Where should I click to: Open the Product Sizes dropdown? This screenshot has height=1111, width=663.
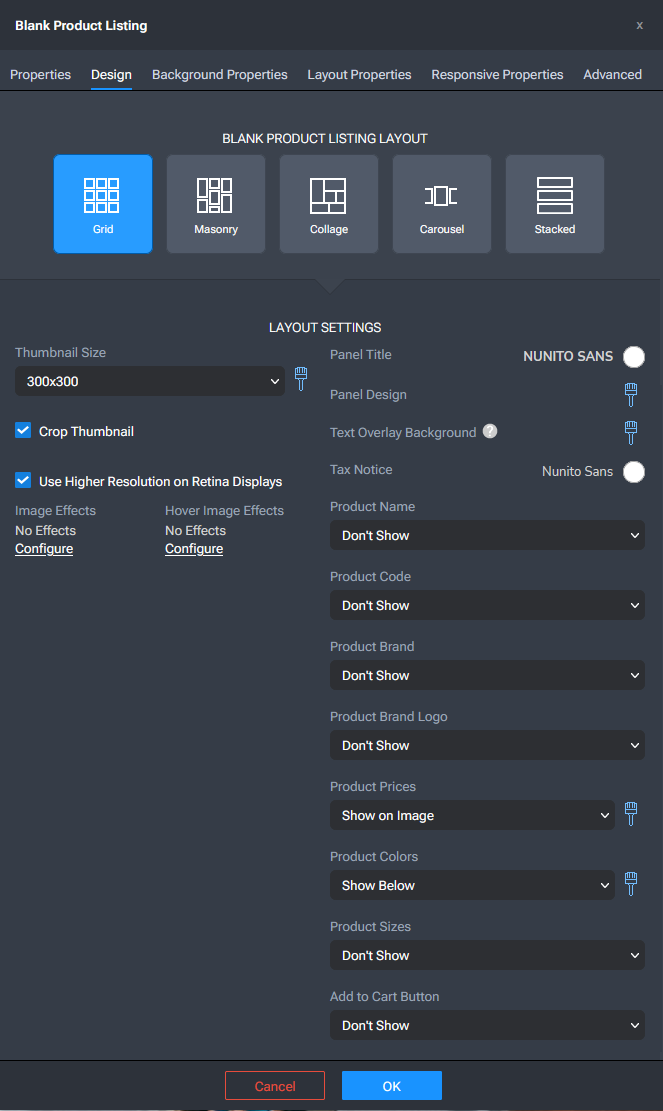tap(487, 955)
